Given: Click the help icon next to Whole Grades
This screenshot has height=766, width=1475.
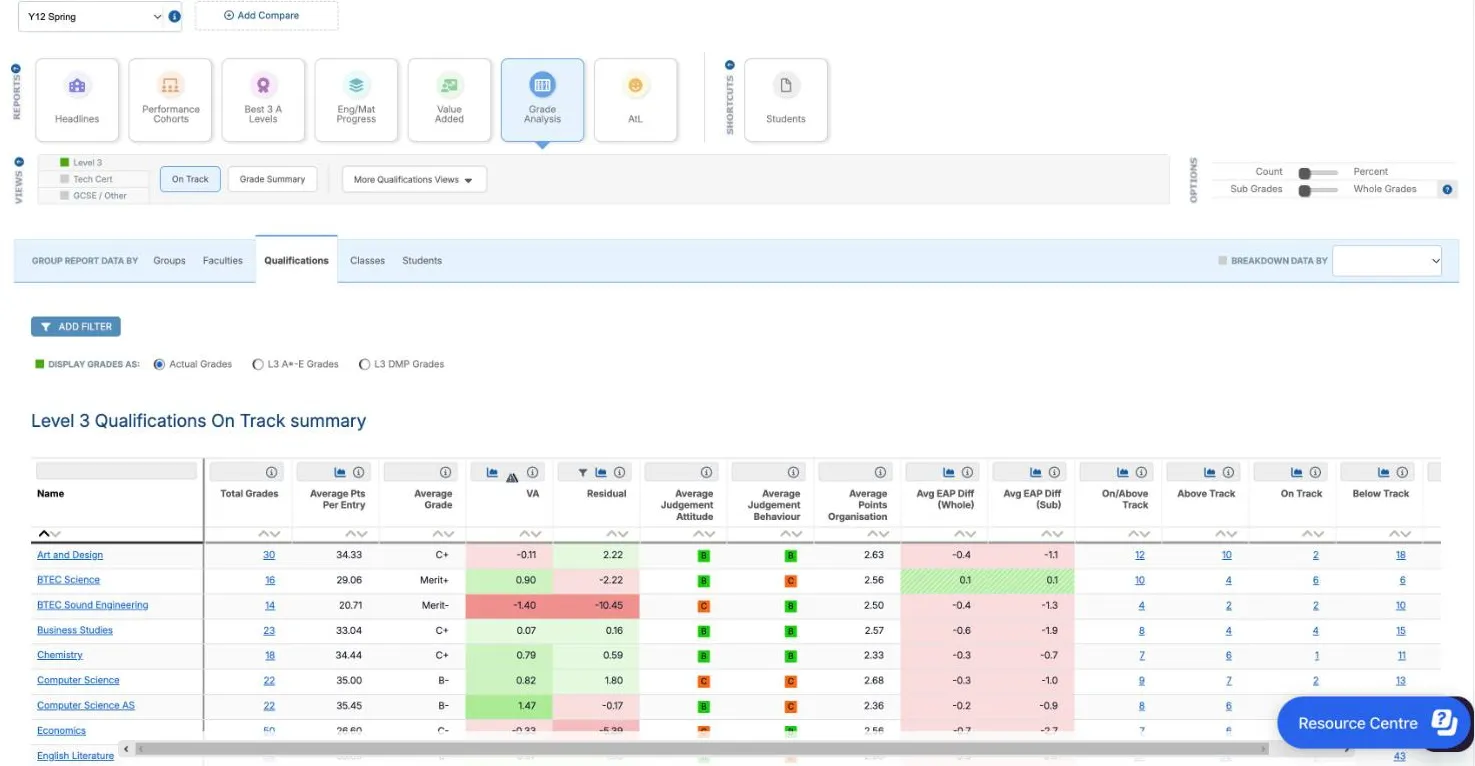Looking at the screenshot, I should click(1447, 189).
